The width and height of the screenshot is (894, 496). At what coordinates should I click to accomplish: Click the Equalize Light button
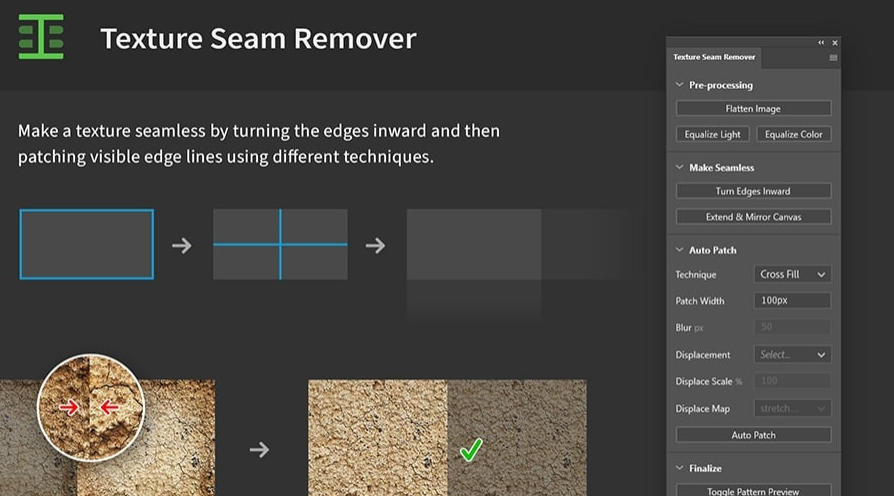pyautogui.click(x=712, y=134)
